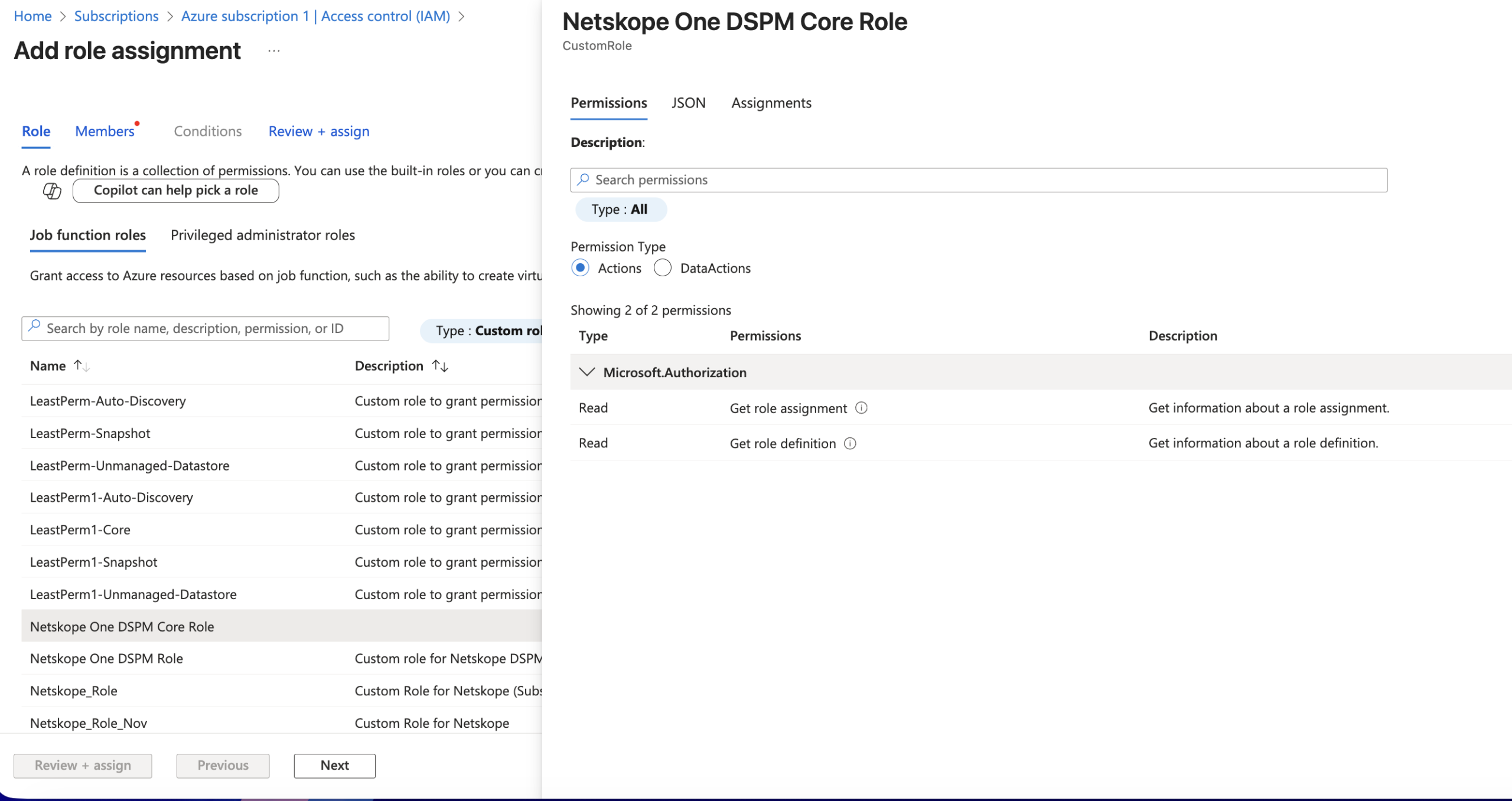The width and height of the screenshot is (1512, 801).
Task: Focus the Search permissions field
Action: pos(979,180)
